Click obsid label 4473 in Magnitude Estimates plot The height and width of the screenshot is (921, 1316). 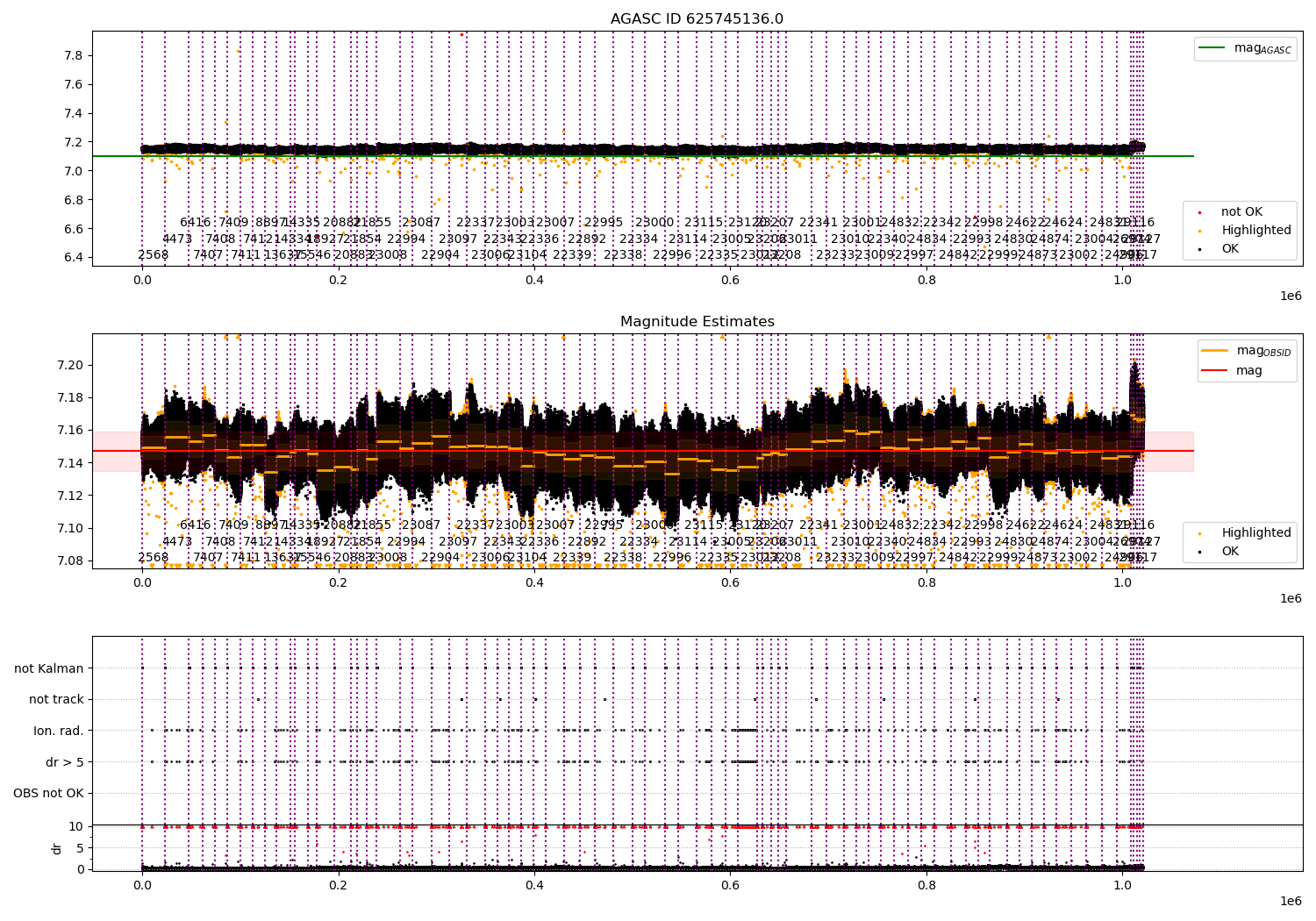[177, 541]
